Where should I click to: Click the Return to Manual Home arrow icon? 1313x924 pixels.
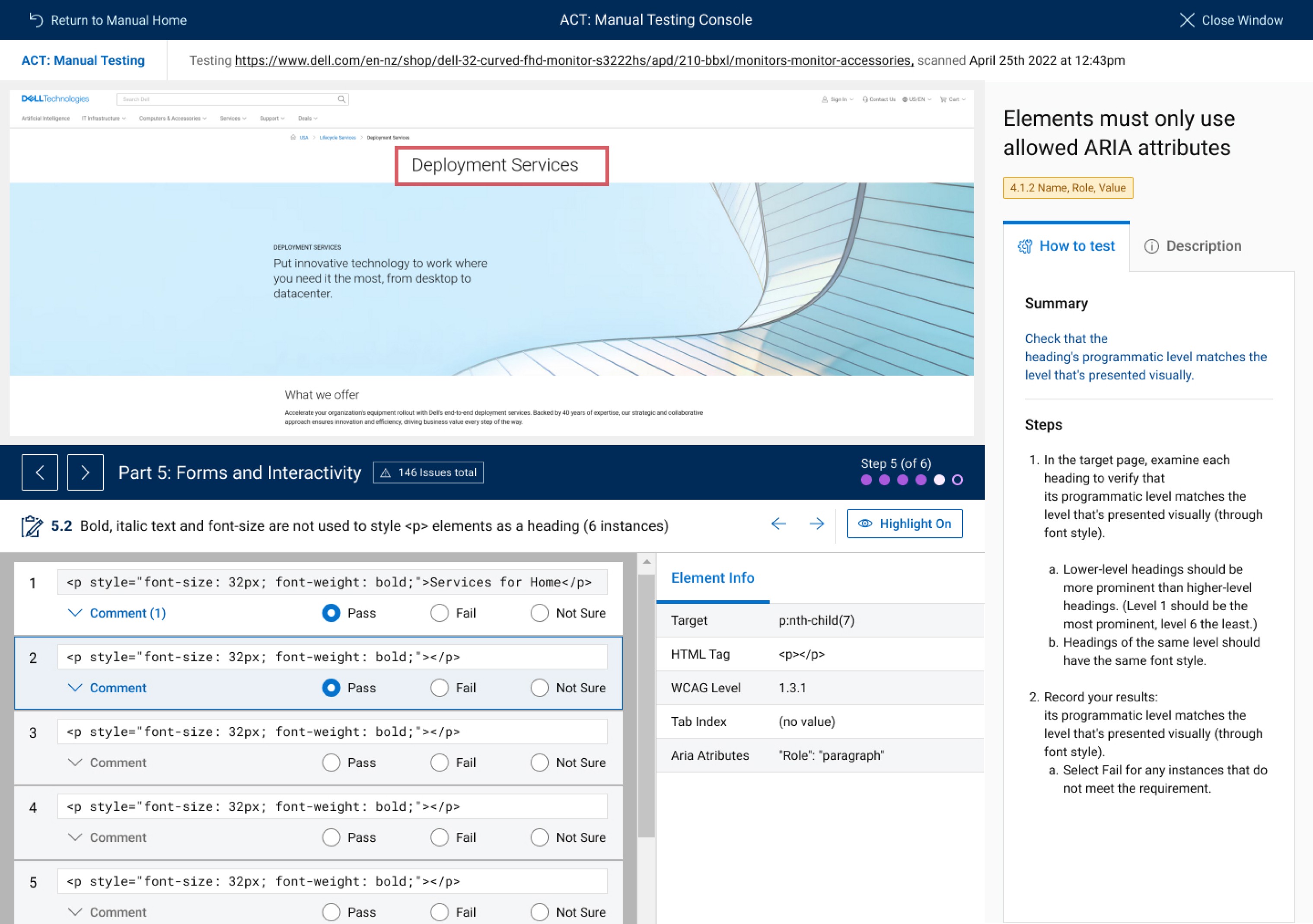coord(36,20)
